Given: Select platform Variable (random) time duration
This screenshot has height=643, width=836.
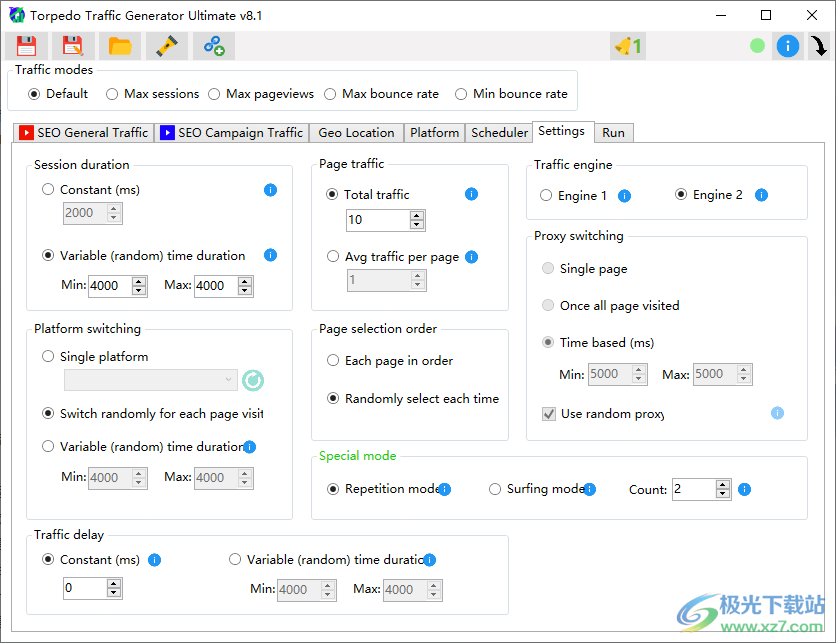Looking at the screenshot, I should click(x=142, y=447).
